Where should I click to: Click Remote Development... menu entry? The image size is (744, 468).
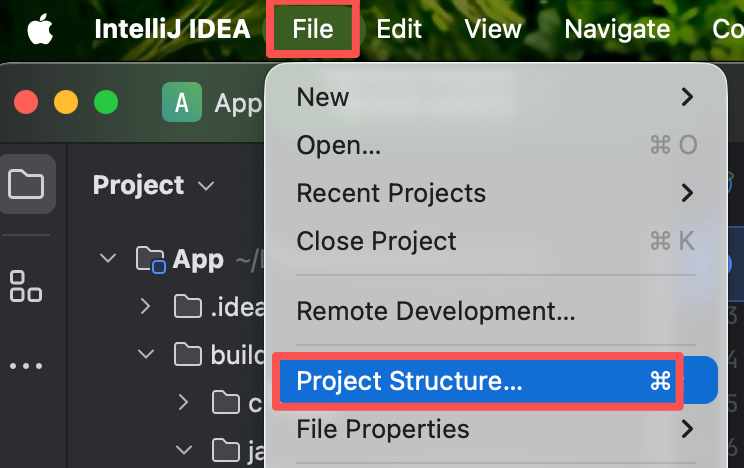(435, 310)
